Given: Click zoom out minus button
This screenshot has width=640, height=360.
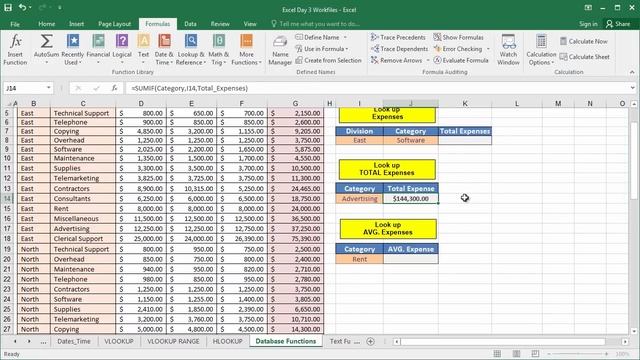Looking at the screenshot, I should [549, 353].
